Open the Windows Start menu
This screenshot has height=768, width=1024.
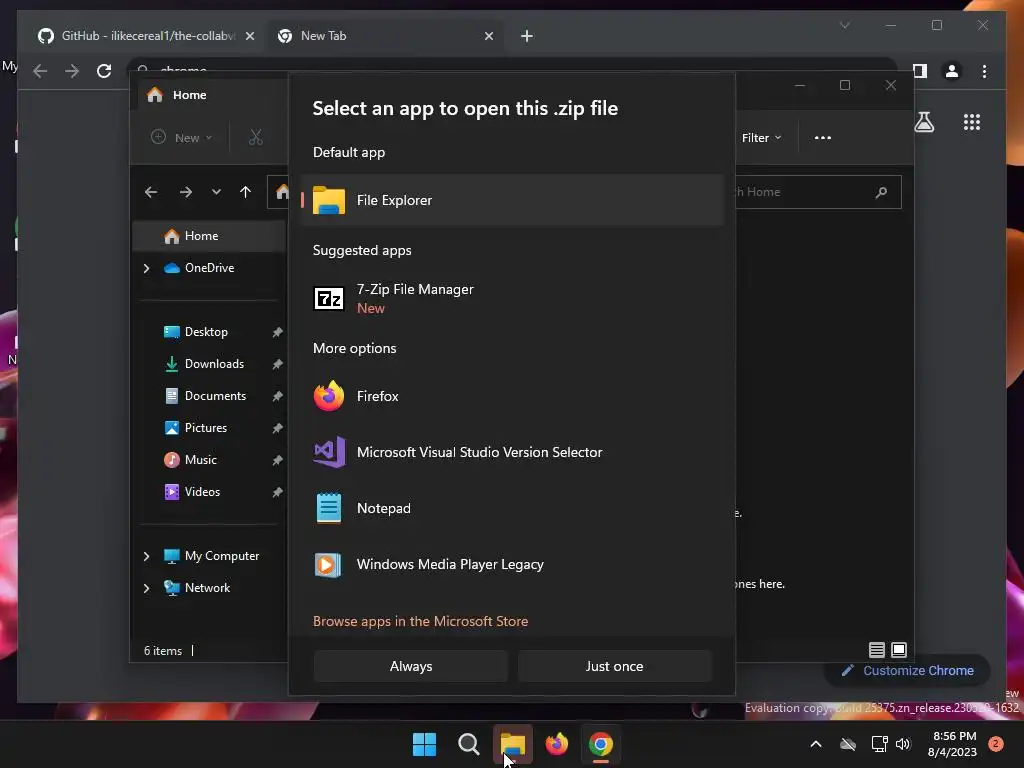(x=424, y=744)
